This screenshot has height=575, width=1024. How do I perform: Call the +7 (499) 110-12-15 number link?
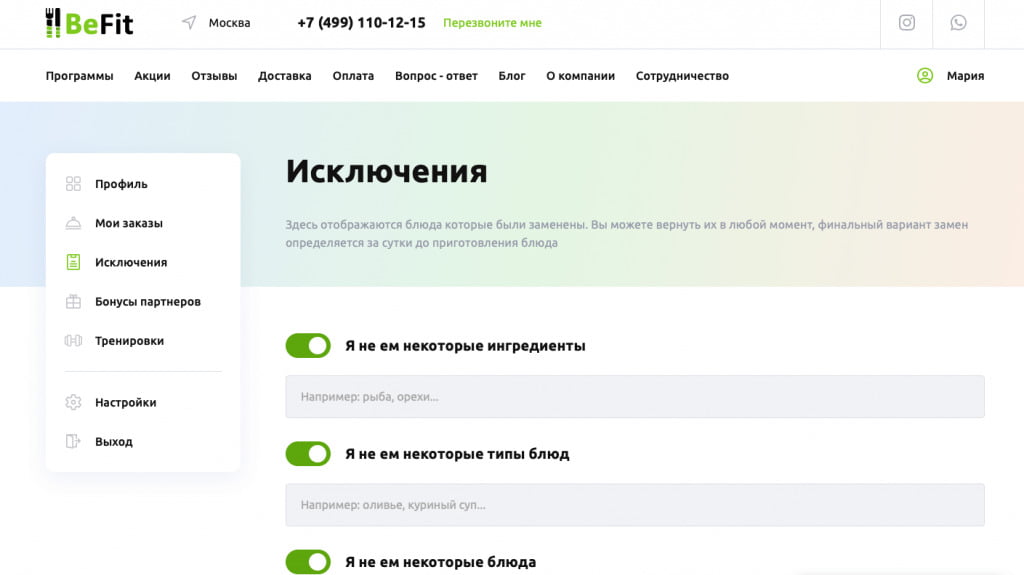(361, 23)
